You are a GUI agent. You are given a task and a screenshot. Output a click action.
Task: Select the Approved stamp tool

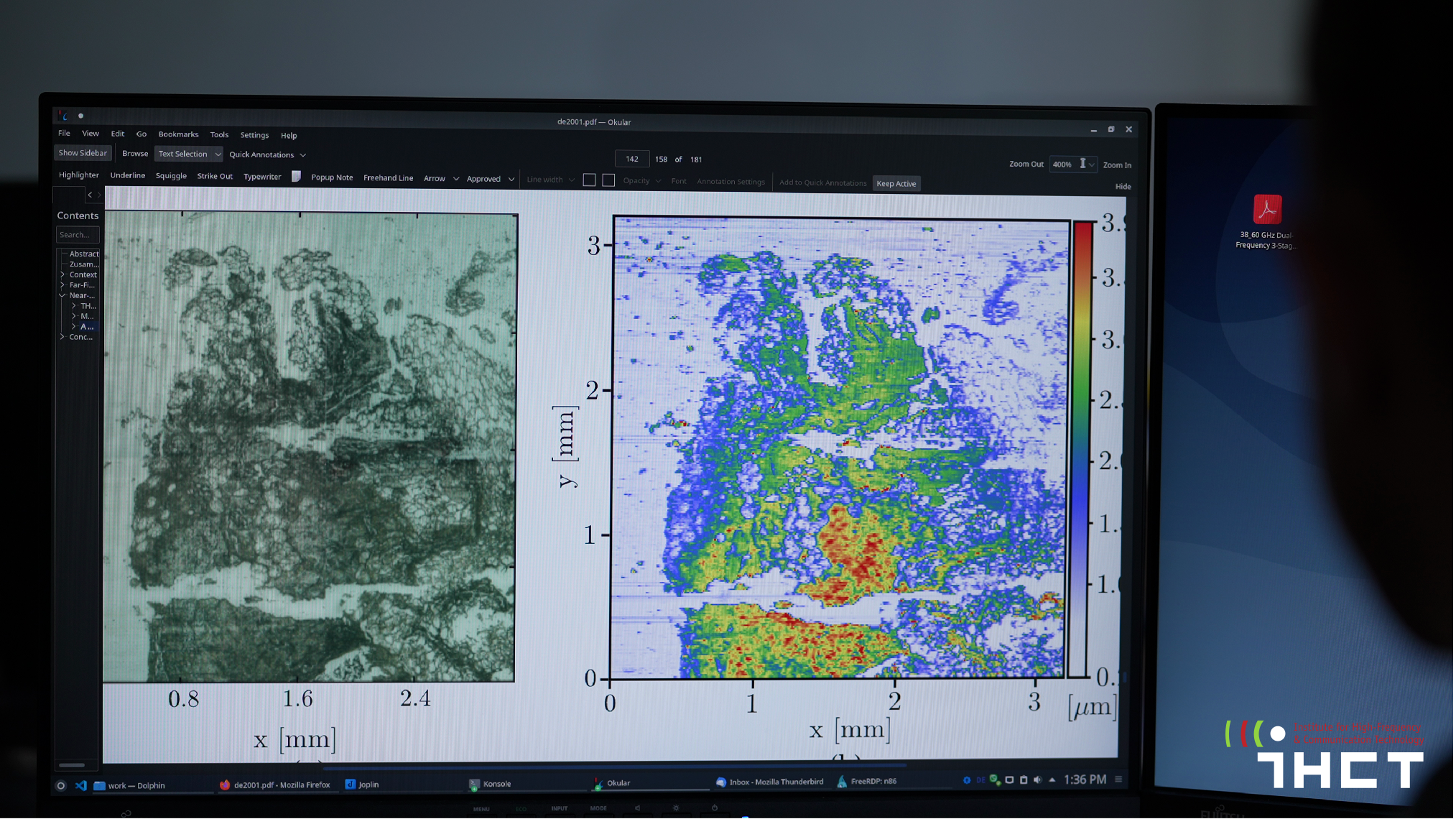(483, 180)
